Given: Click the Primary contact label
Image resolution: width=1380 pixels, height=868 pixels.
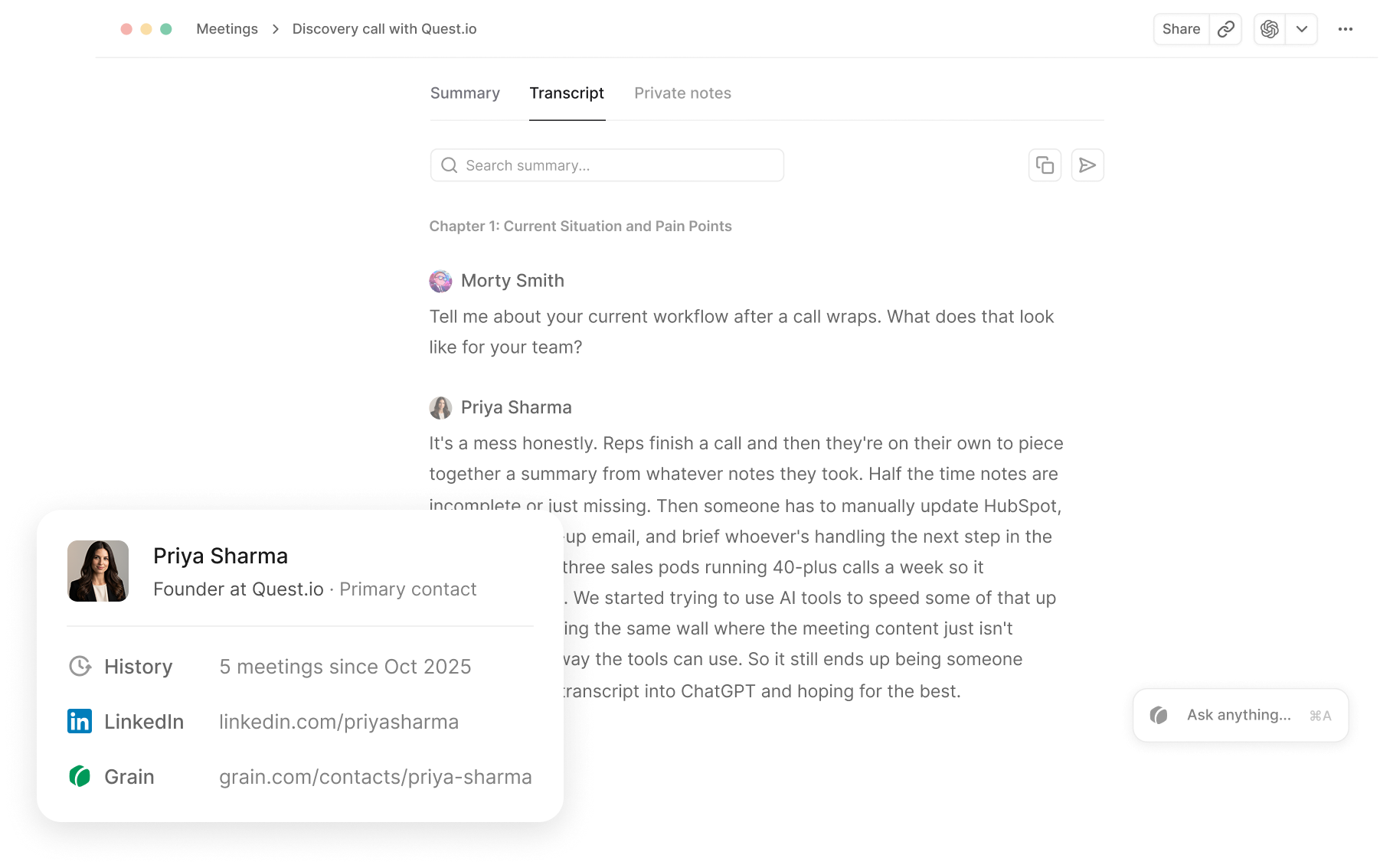Looking at the screenshot, I should point(408,589).
